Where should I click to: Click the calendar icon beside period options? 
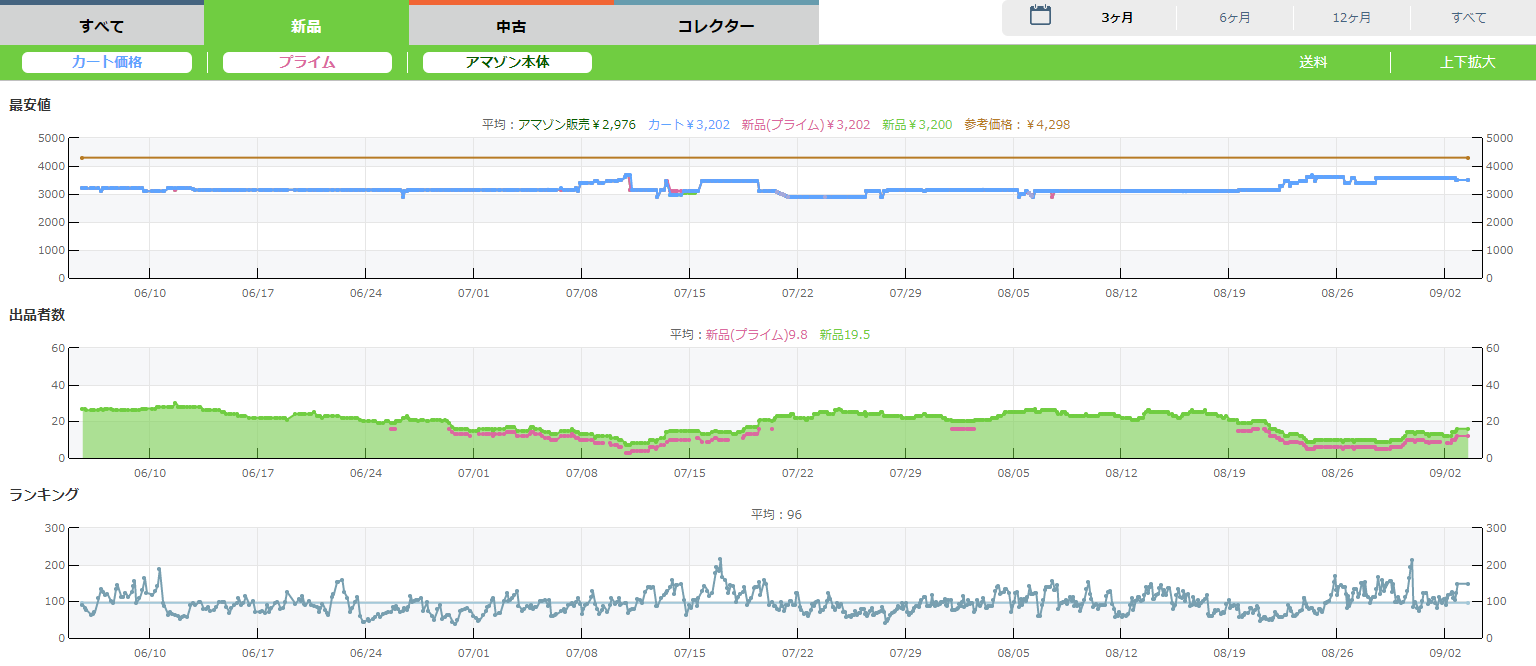[1040, 16]
